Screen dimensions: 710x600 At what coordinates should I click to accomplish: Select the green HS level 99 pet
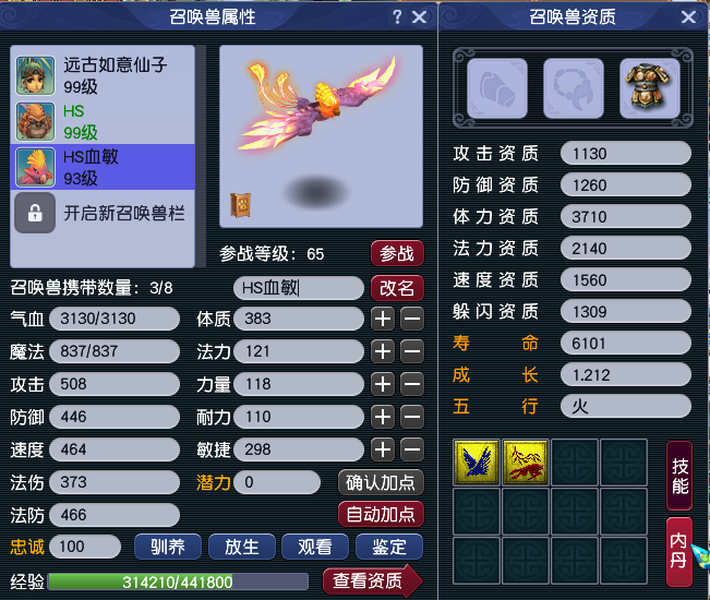[x=103, y=121]
